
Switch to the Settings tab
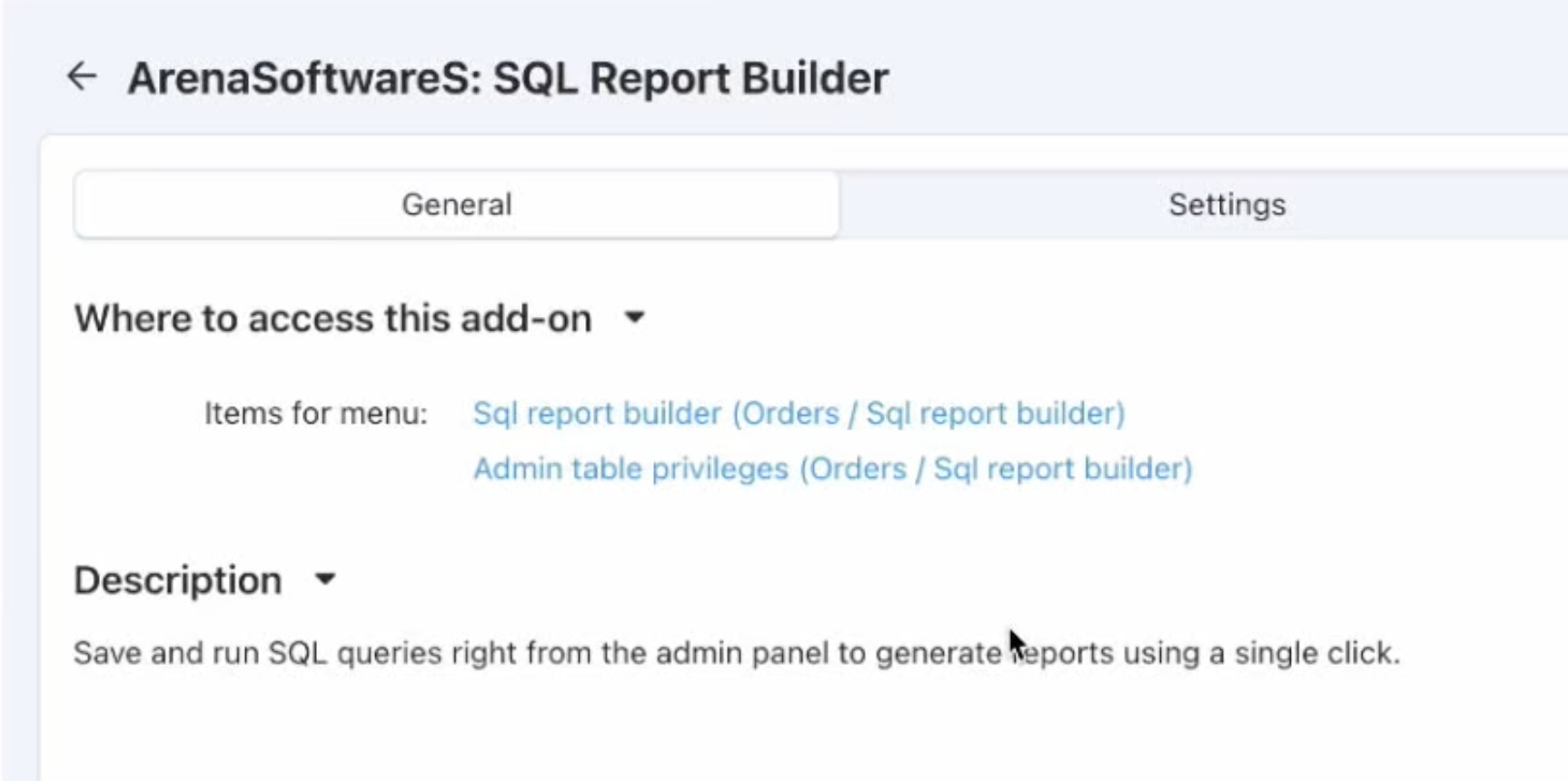pos(1226,204)
